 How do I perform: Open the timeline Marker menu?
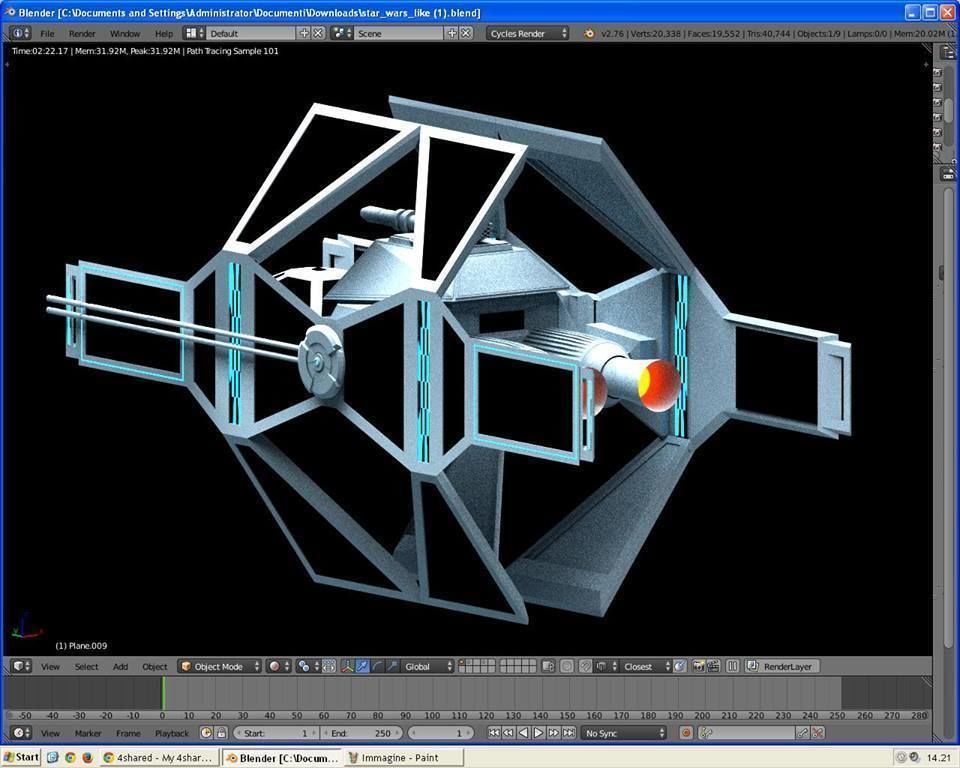(x=88, y=733)
